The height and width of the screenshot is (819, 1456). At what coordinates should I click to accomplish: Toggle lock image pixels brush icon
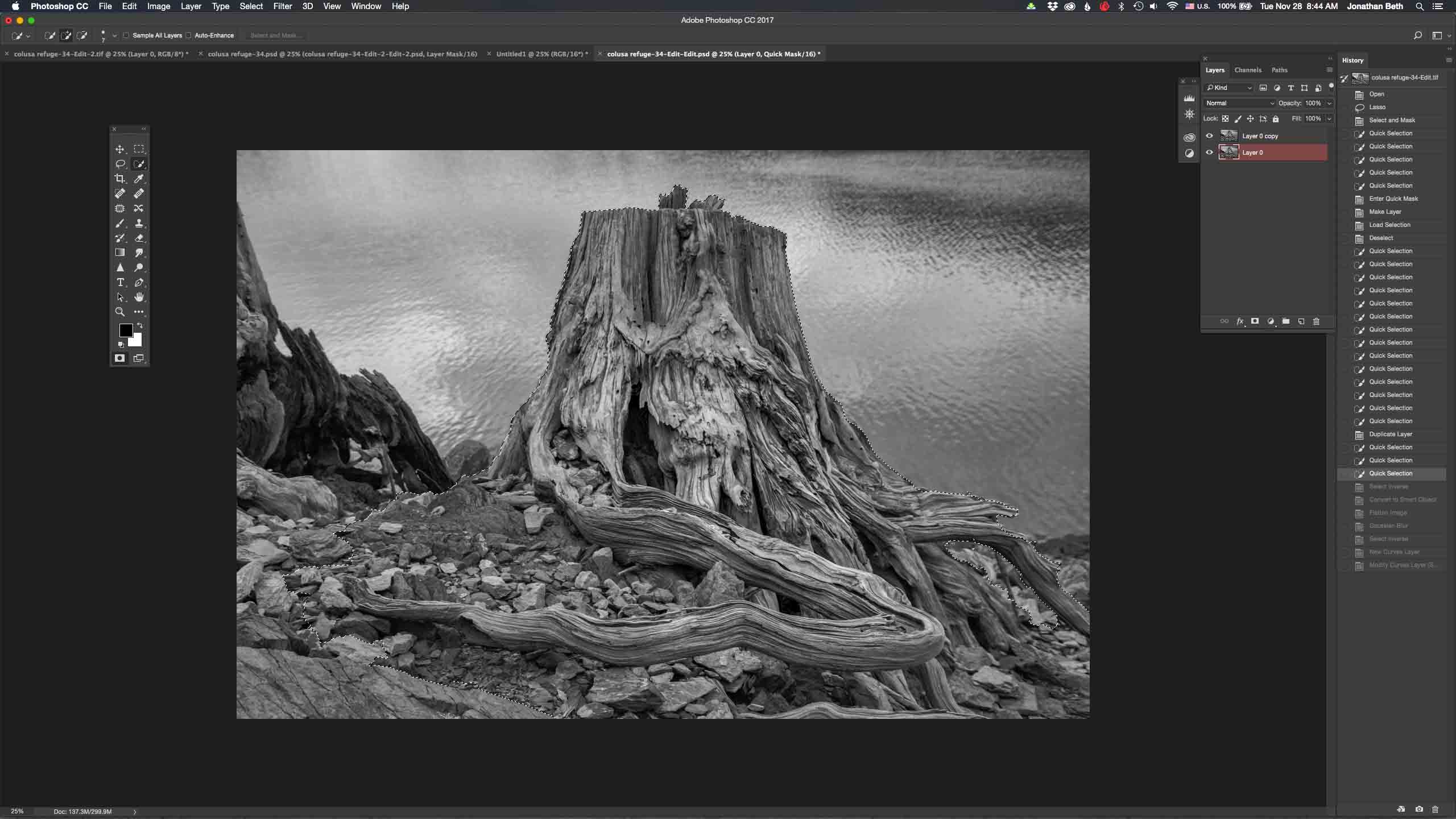pyautogui.click(x=1238, y=119)
